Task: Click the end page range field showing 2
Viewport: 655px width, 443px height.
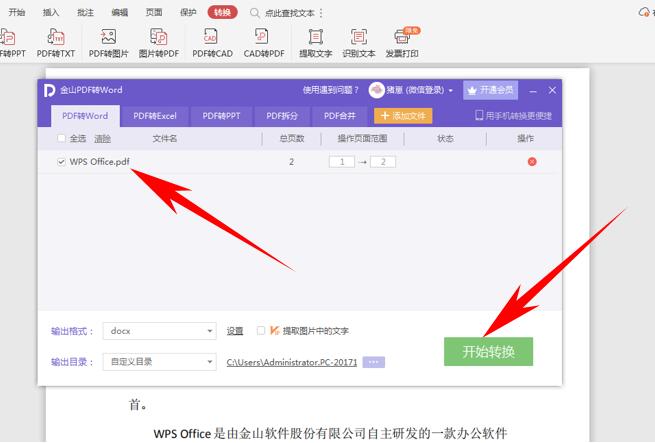Action: pyautogui.click(x=383, y=162)
